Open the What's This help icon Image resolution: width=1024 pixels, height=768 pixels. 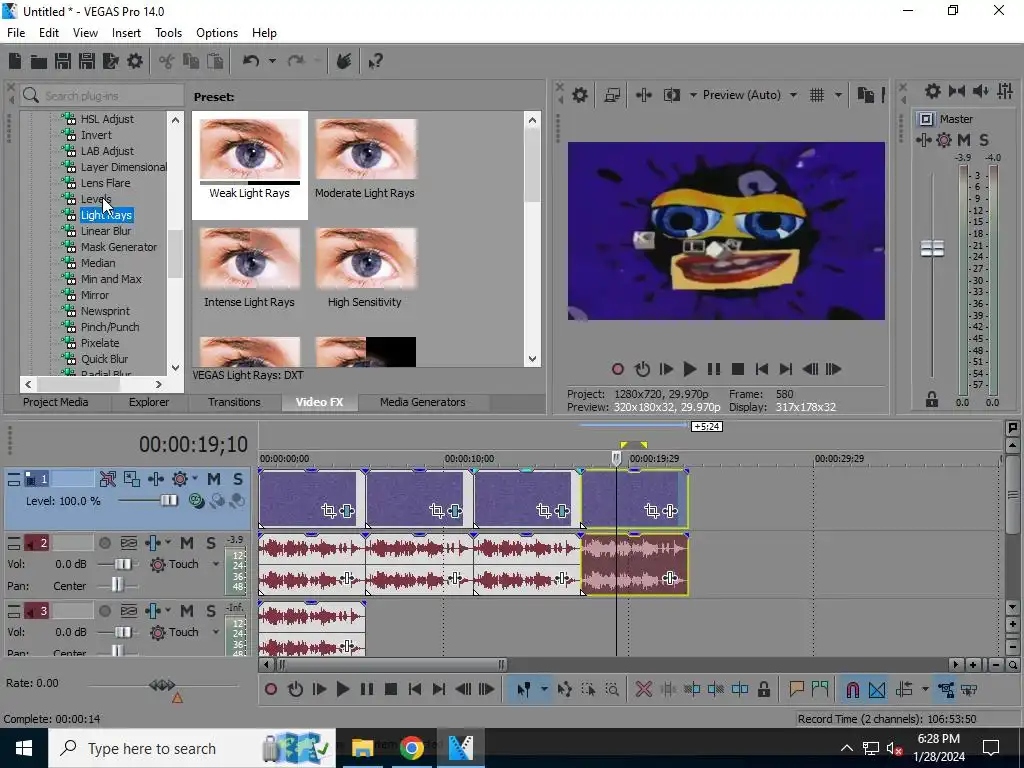coord(376,61)
